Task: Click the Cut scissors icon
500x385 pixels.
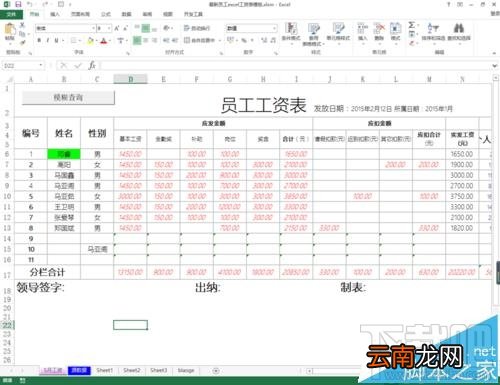Action: [22, 25]
